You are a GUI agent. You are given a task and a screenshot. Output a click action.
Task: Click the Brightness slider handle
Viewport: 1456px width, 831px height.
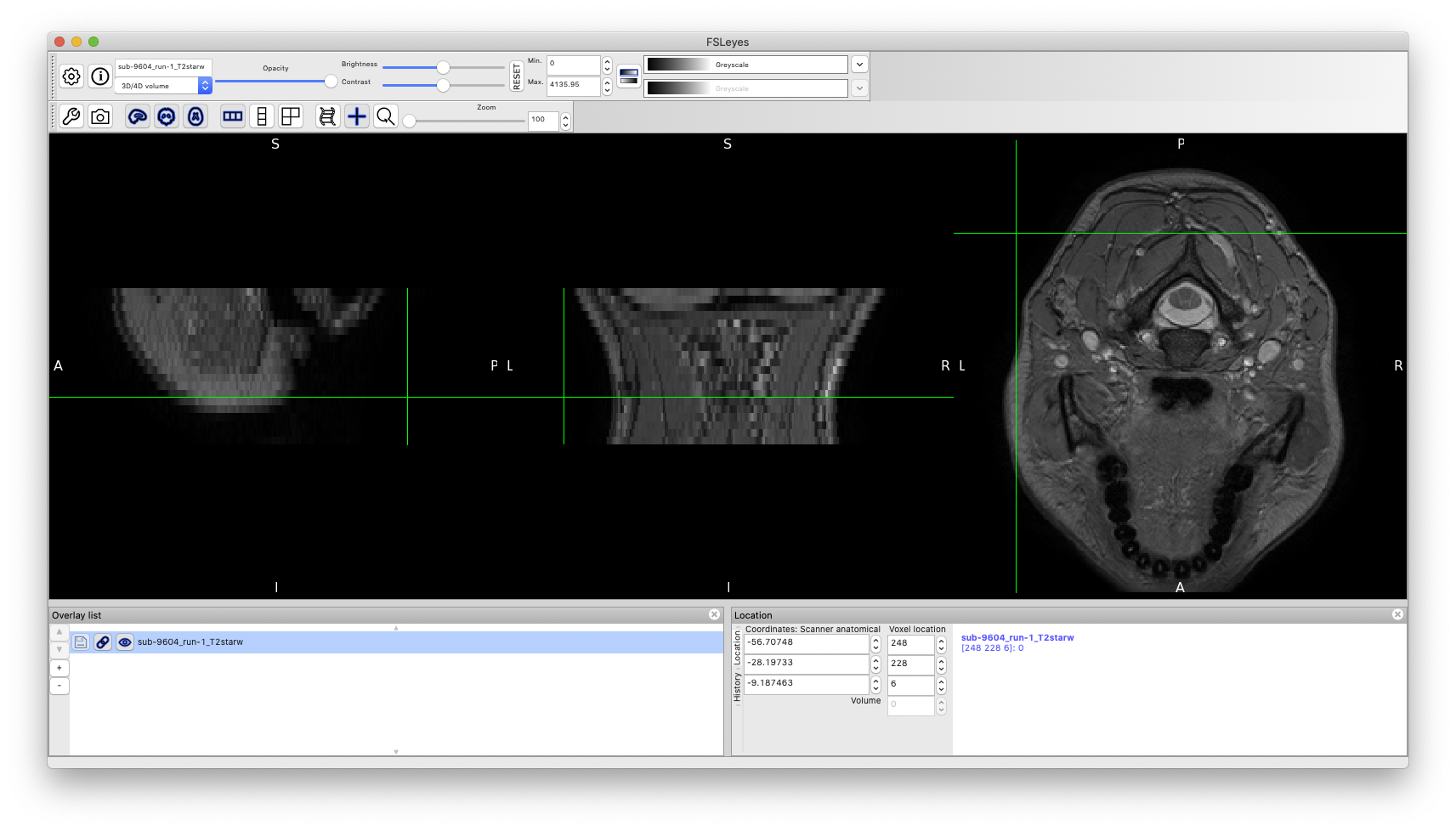coord(443,67)
